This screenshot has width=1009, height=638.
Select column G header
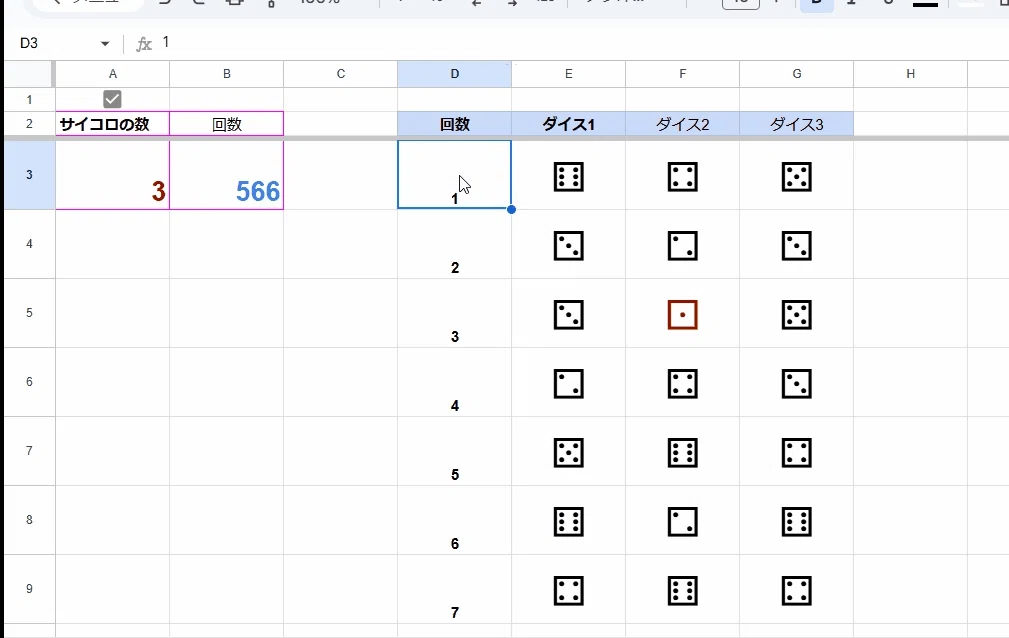[797, 74]
